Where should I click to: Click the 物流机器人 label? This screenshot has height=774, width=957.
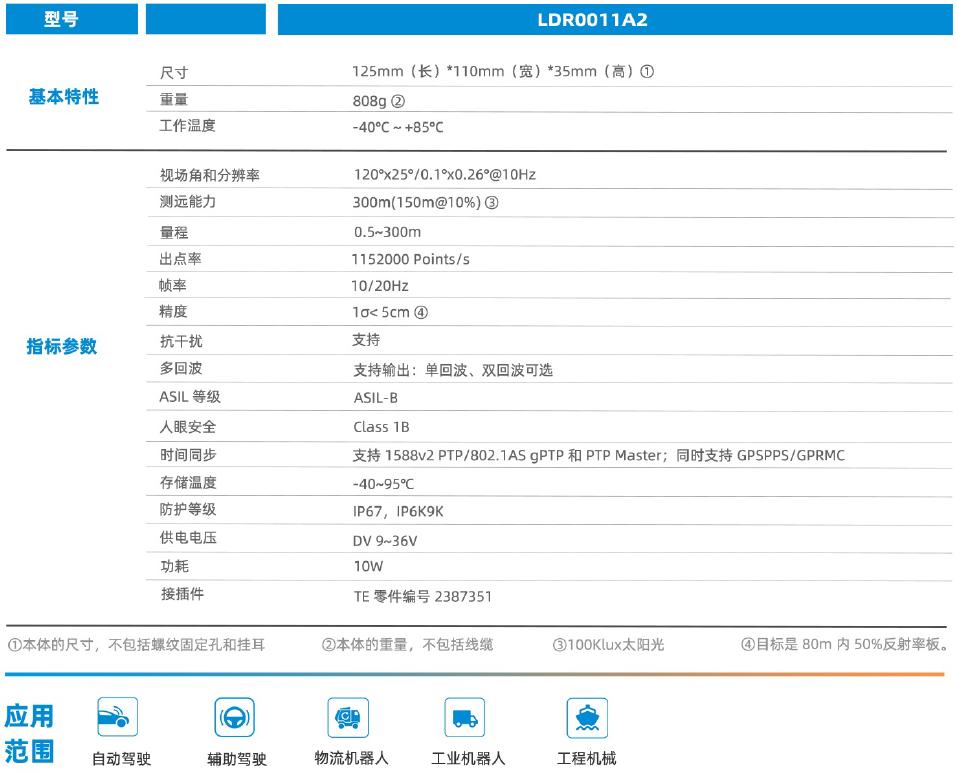click(351, 758)
